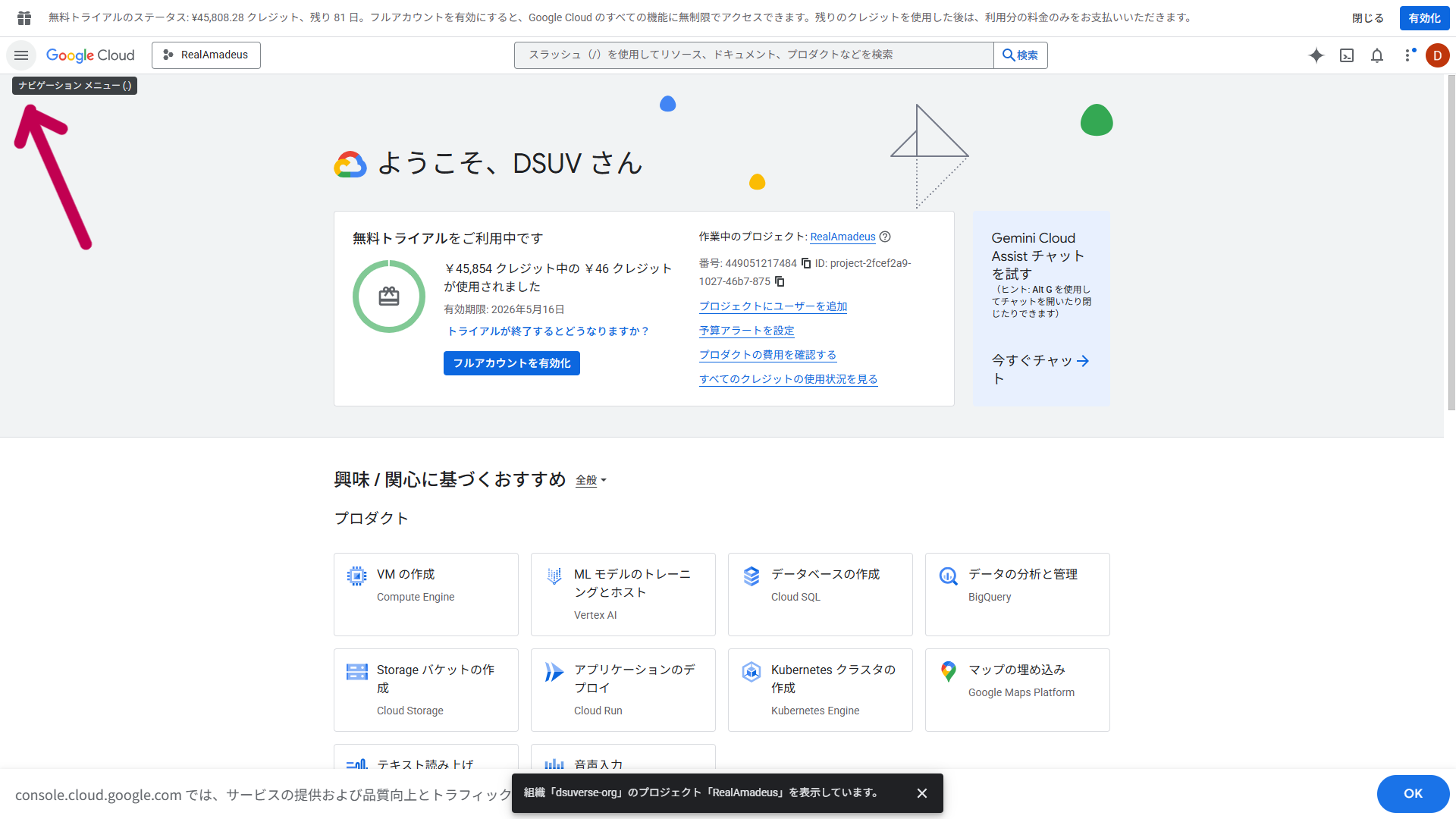
Task: Click the user account avatar D
Action: 1437,55
